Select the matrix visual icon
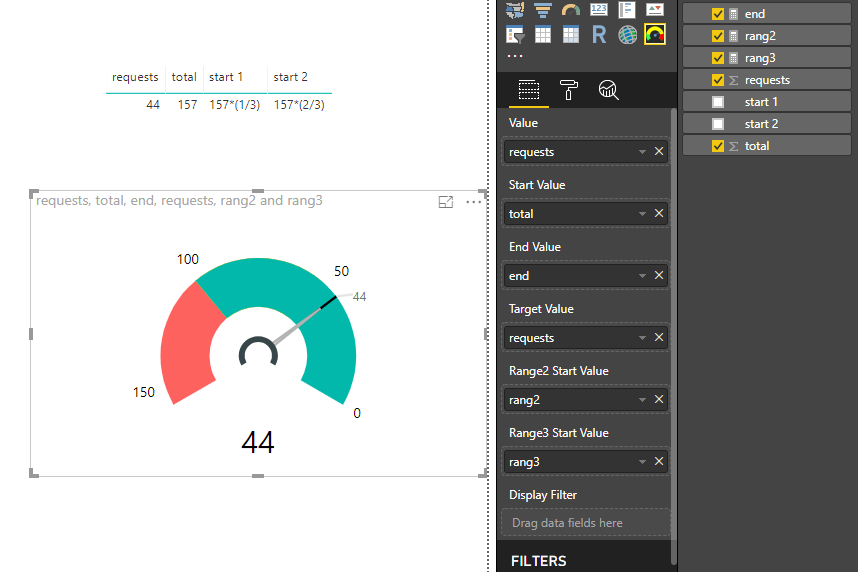Image resolution: width=858 pixels, height=572 pixels. point(571,35)
